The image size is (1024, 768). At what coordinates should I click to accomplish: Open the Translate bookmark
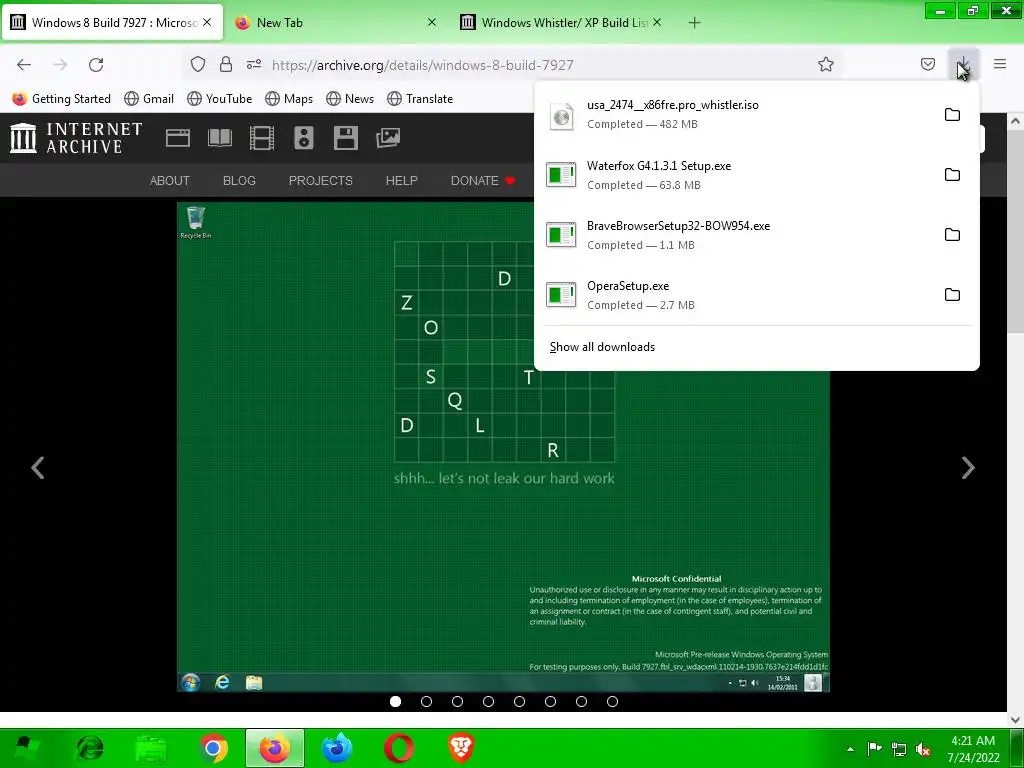pos(420,99)
